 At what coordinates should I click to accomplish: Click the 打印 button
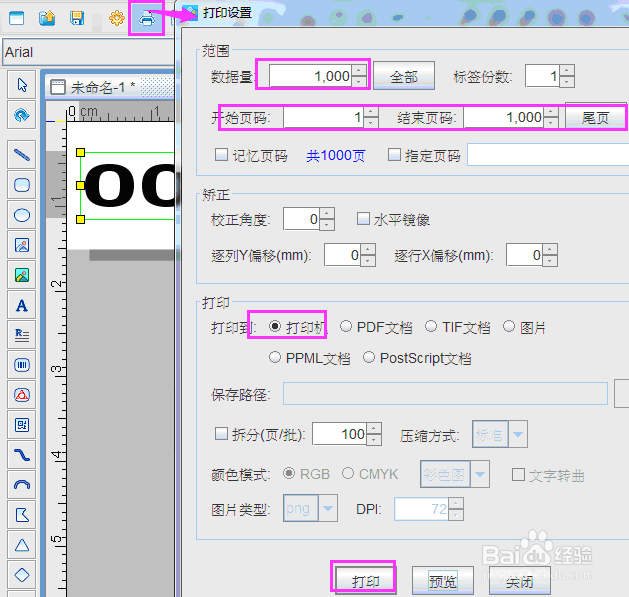point(365,581)
